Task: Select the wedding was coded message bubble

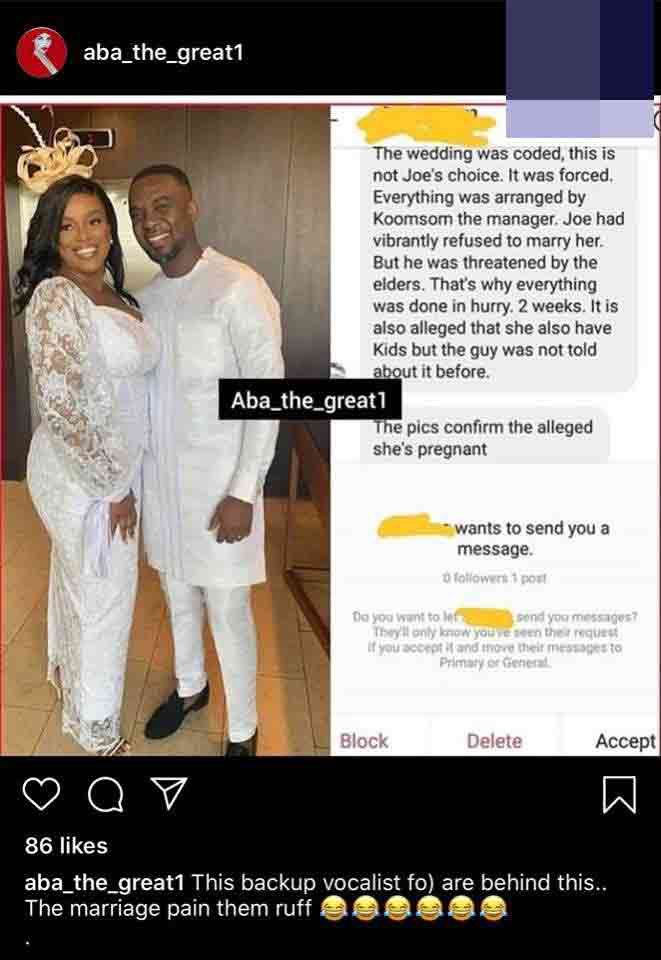Action: [x=498, y=262]
